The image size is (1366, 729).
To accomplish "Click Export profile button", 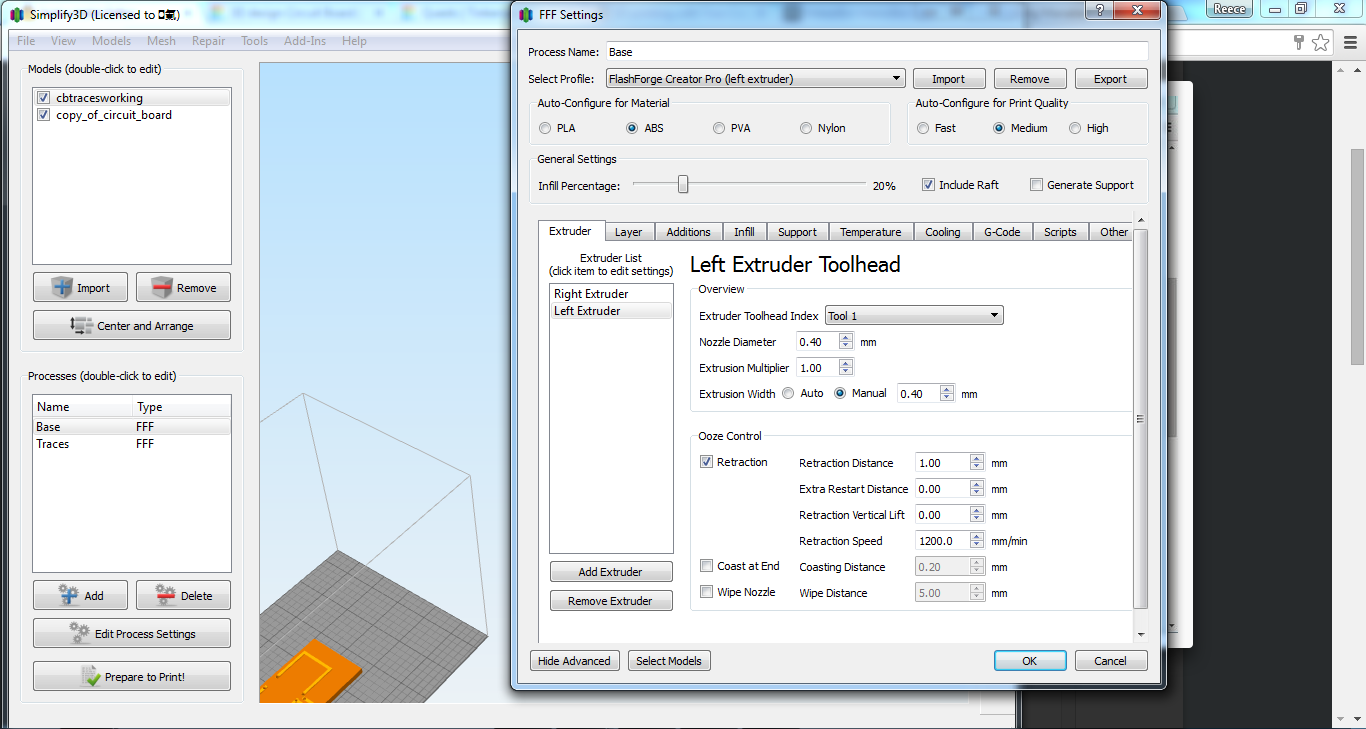I will pos(1110,79).
